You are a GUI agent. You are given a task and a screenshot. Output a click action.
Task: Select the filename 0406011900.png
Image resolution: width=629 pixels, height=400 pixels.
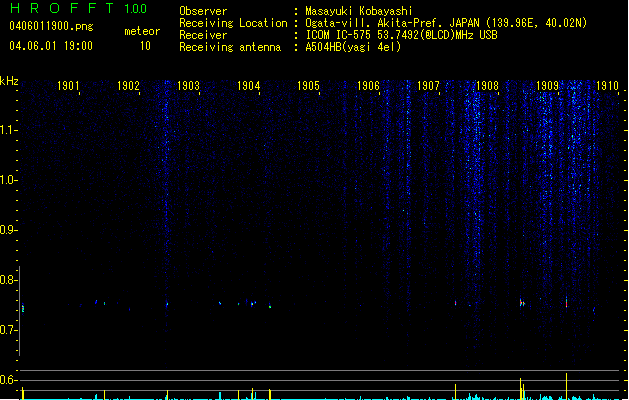pos(51,26)
